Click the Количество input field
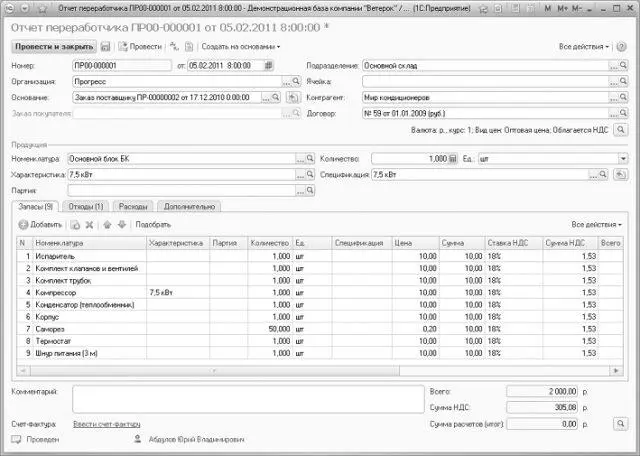The width and height of the screenshot is (640, 456). 410,158
